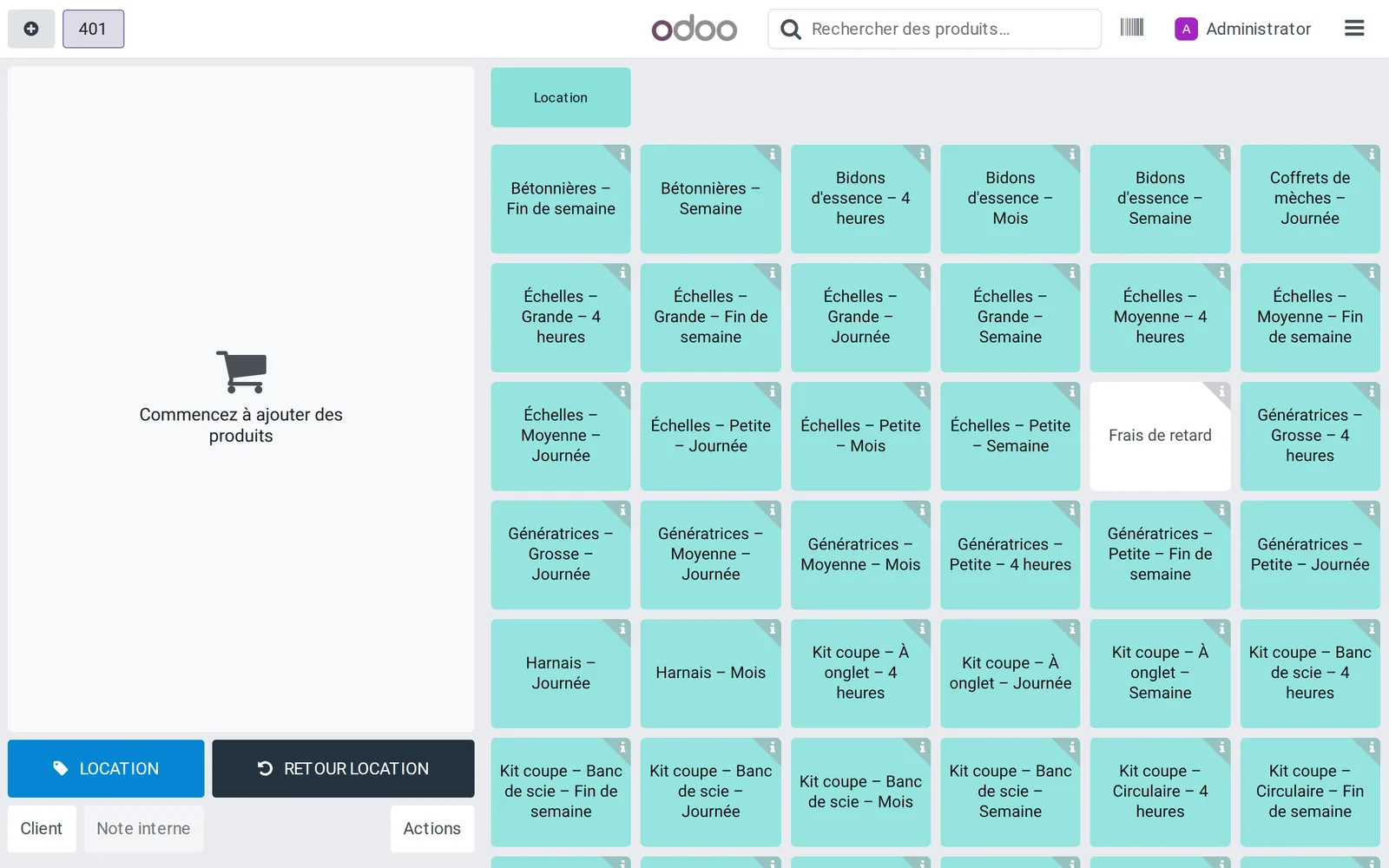Add Bidons d'essence – 4 heures product
Image resolution: width=1389 pixels, height=868 pixels.
860,199
